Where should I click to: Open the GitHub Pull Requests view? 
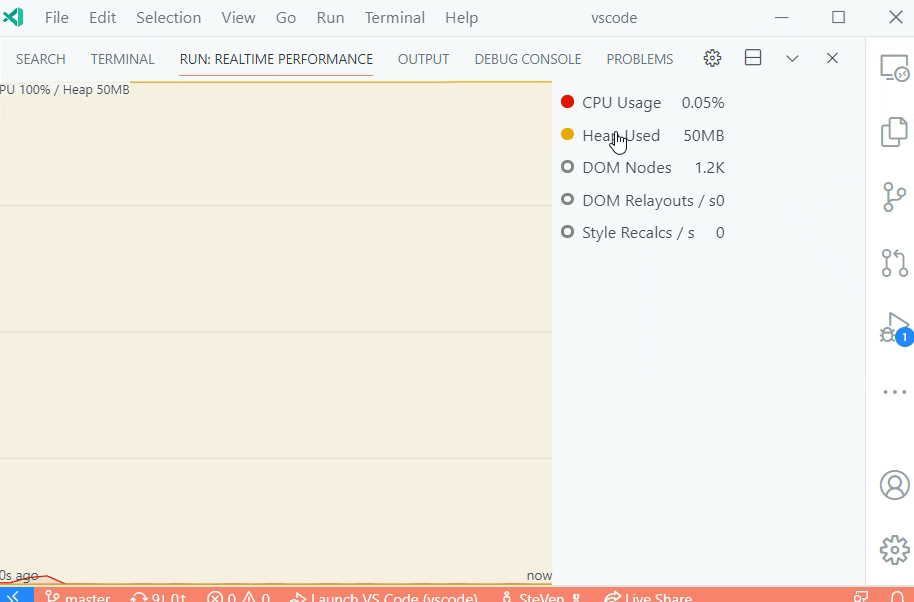(x=893, y=263)
